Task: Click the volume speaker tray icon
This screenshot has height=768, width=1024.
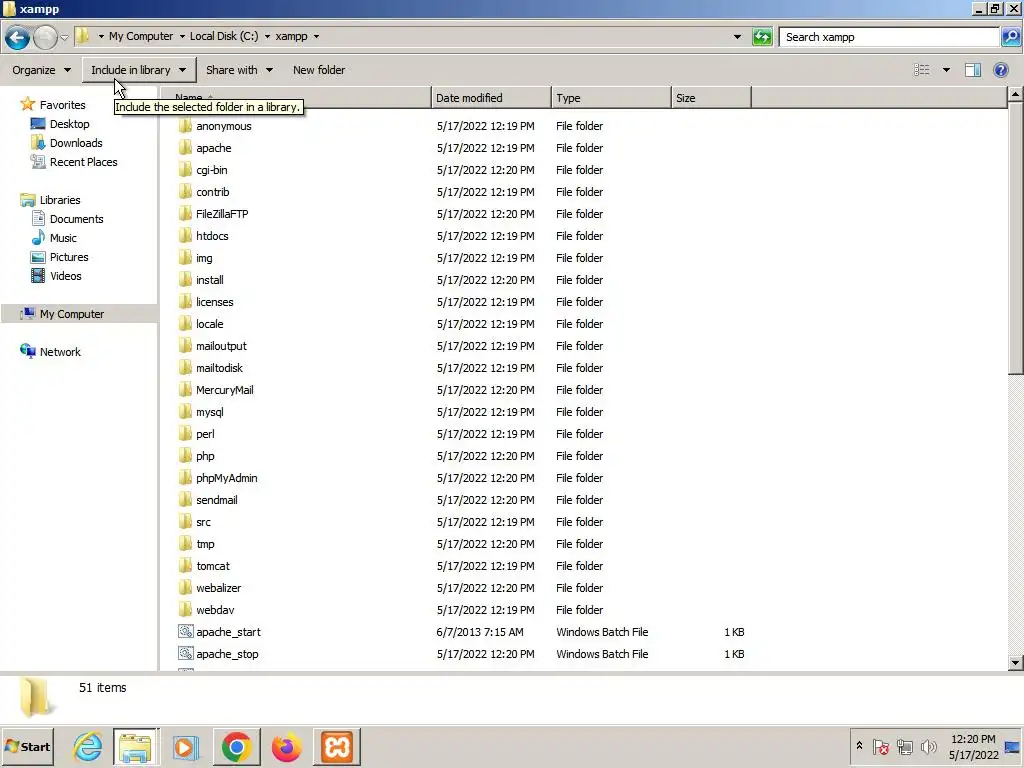Action: point(928,746)
